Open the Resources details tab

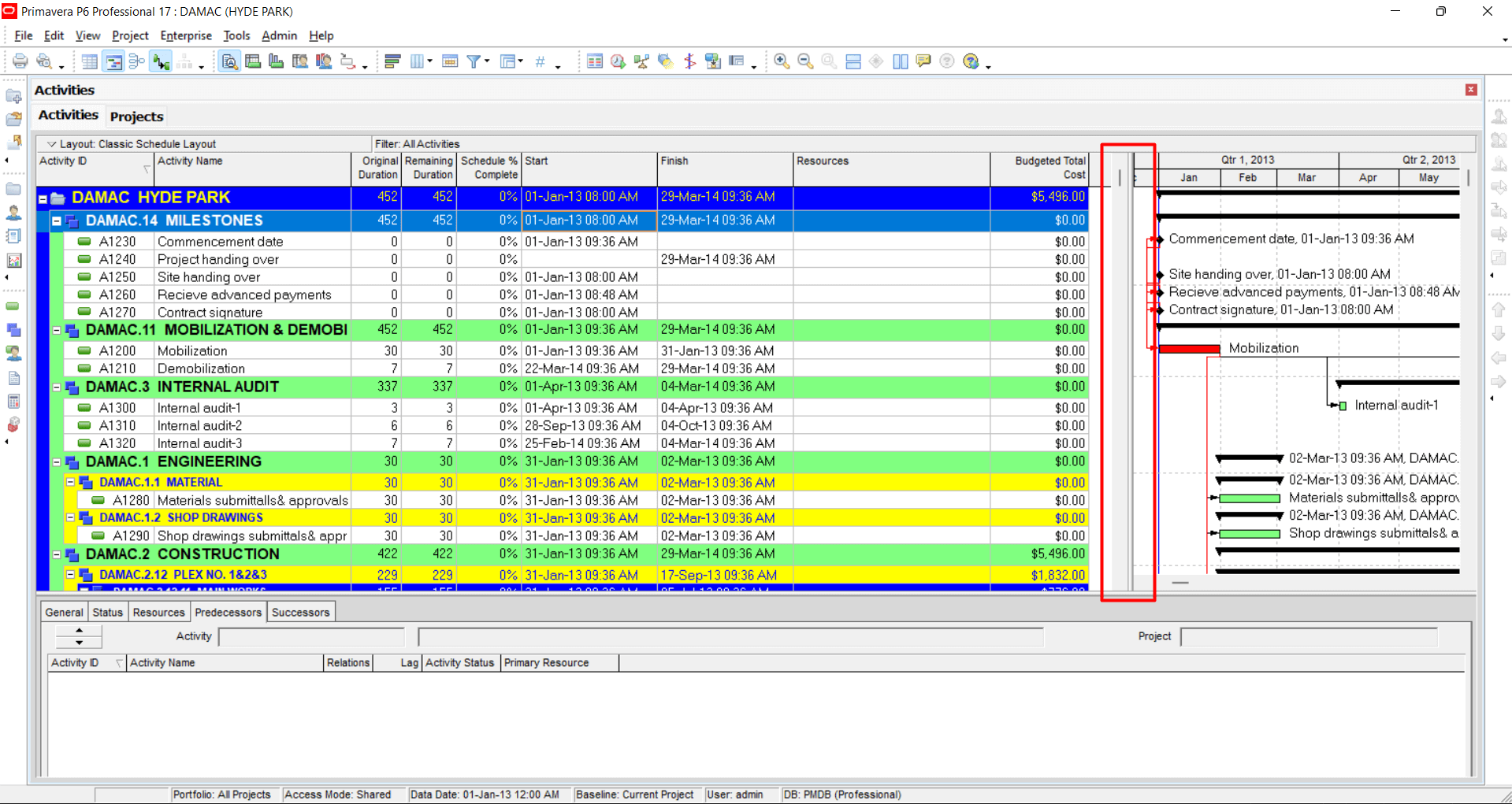[x=158, y=612]
